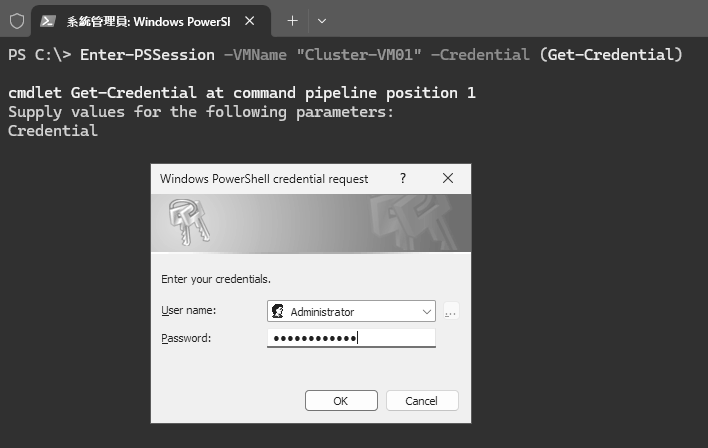This screenshot has height=448, width=708.
Task: Click the browse ellipsis button beside username
Action: tap(451, 311)
